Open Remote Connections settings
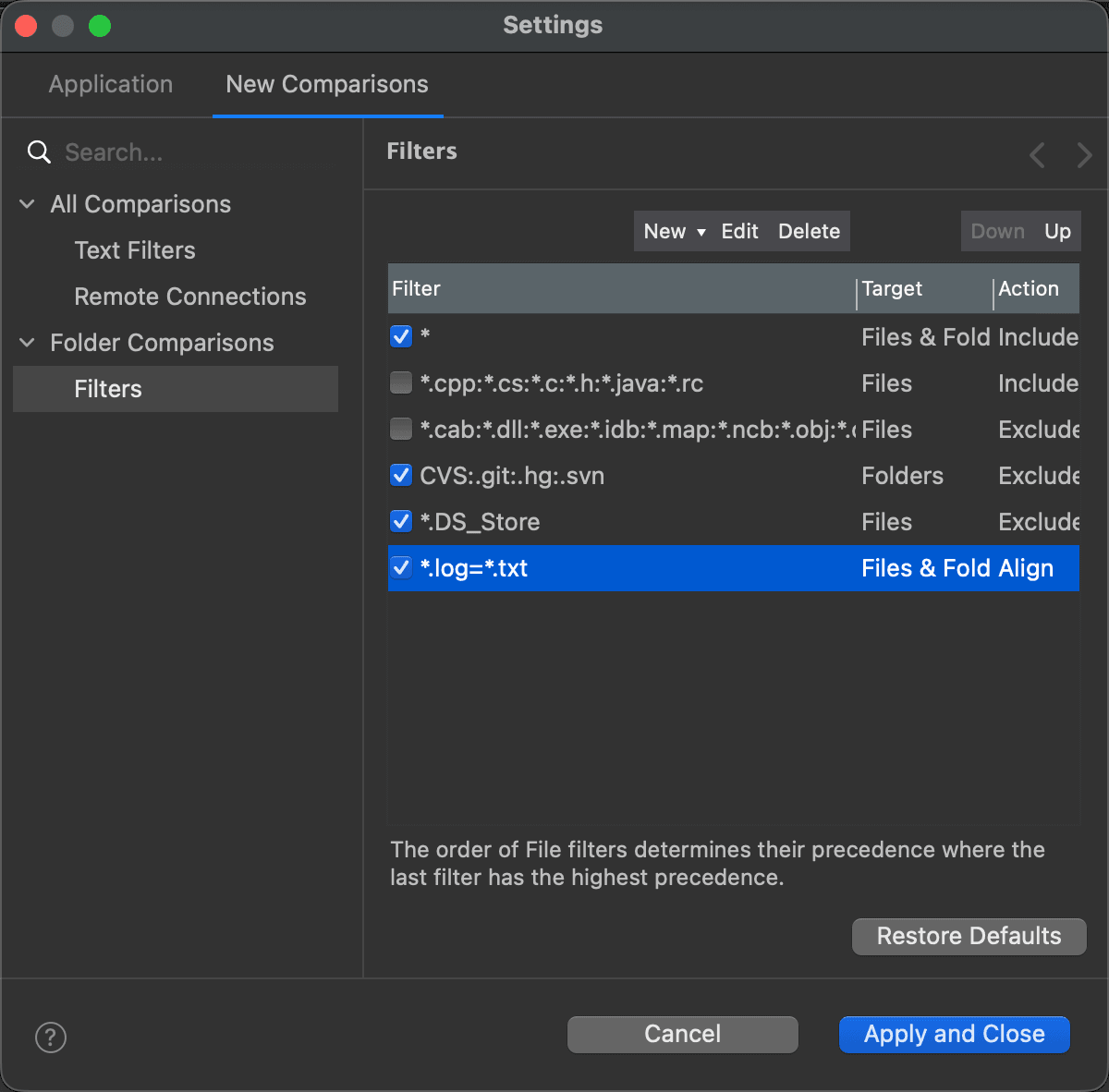The image size is (1109, 1092). 190,297
